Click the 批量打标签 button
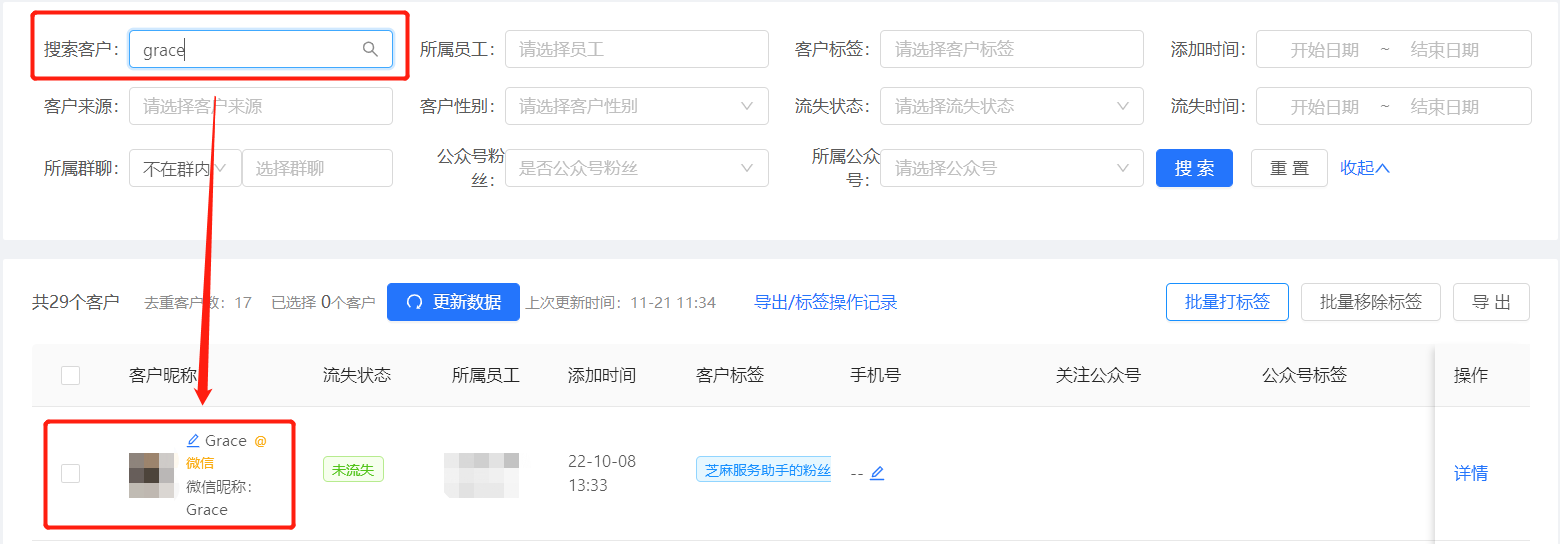Image resolution: width=1560 pixels, height=544 pixels. point(1227,302)
